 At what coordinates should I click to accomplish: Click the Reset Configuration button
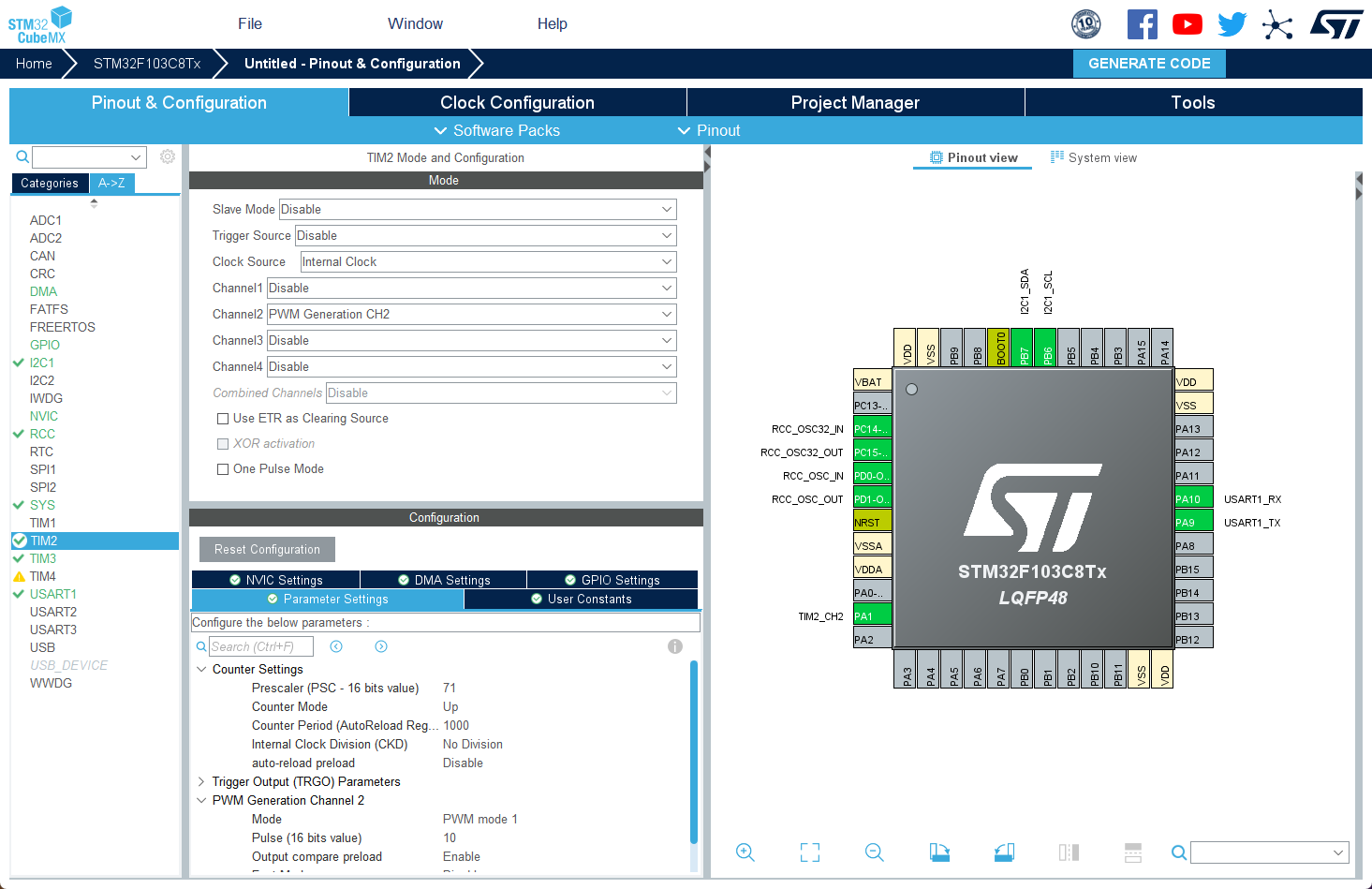click(x=267, y=550)
